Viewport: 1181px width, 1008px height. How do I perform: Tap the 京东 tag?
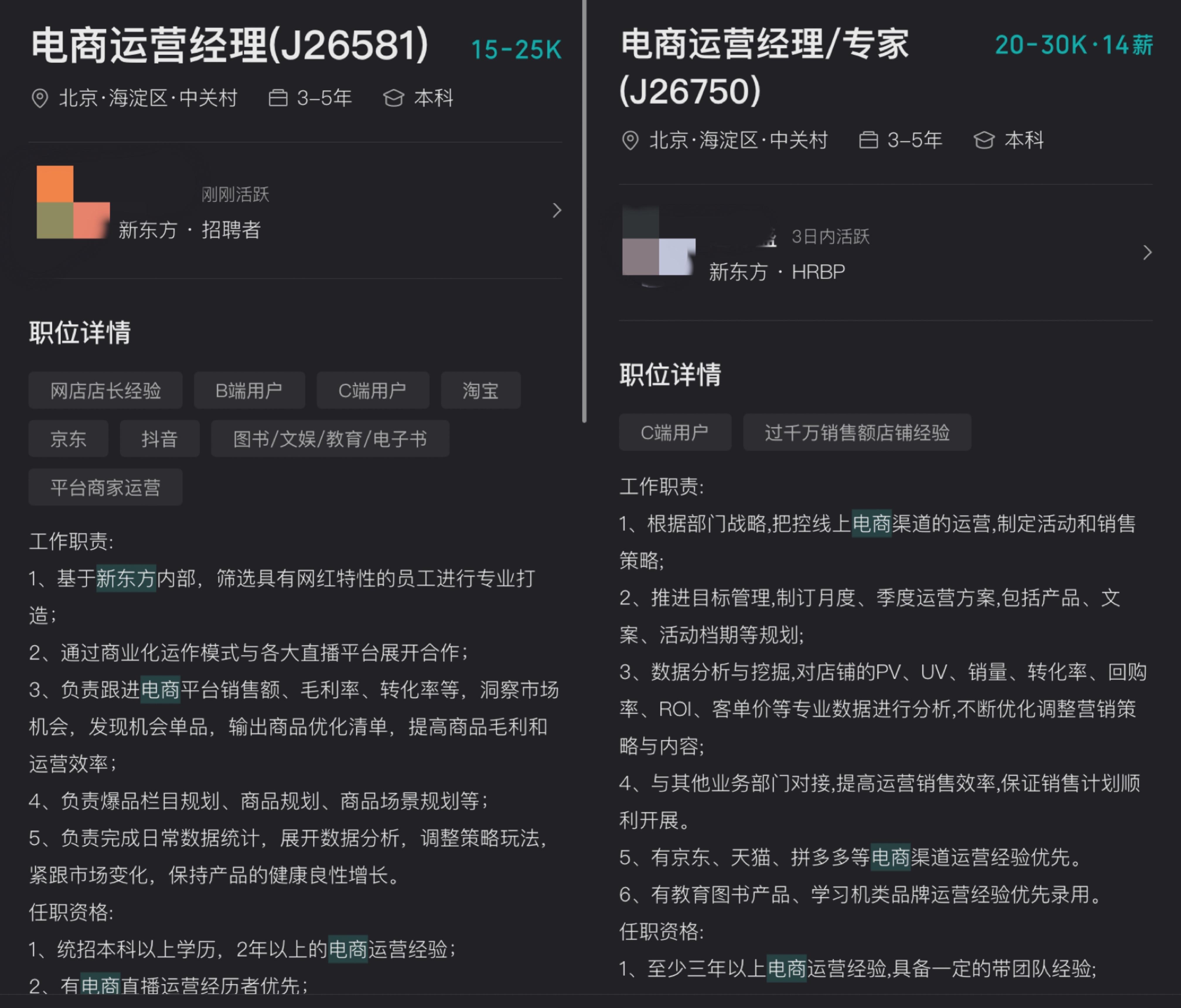tap(68, 439)
